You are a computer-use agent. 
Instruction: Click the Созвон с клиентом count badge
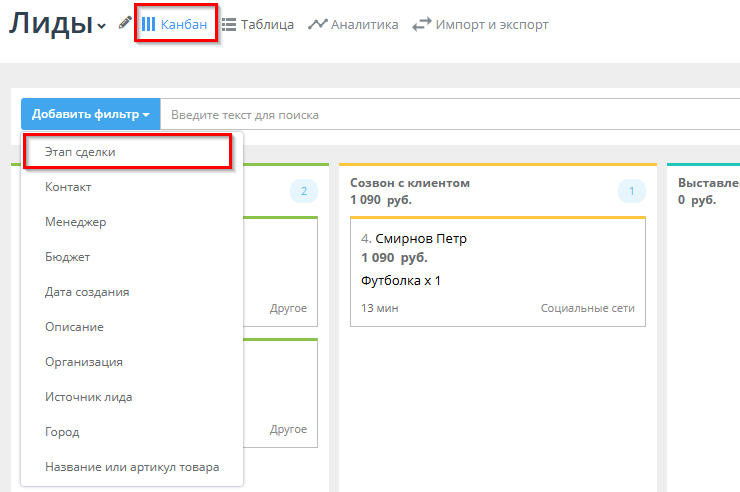pos(632,191)
